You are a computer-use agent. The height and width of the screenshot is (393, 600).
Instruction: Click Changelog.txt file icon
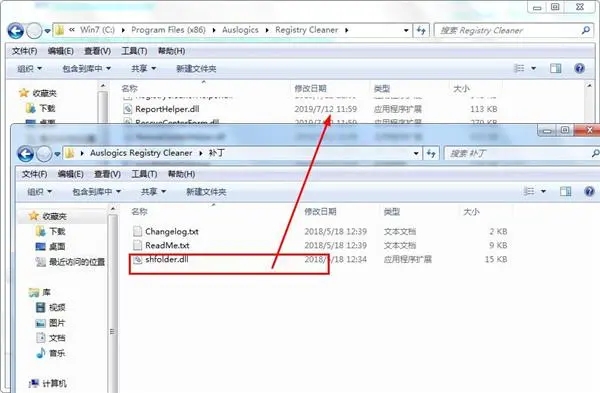[137, 232]
